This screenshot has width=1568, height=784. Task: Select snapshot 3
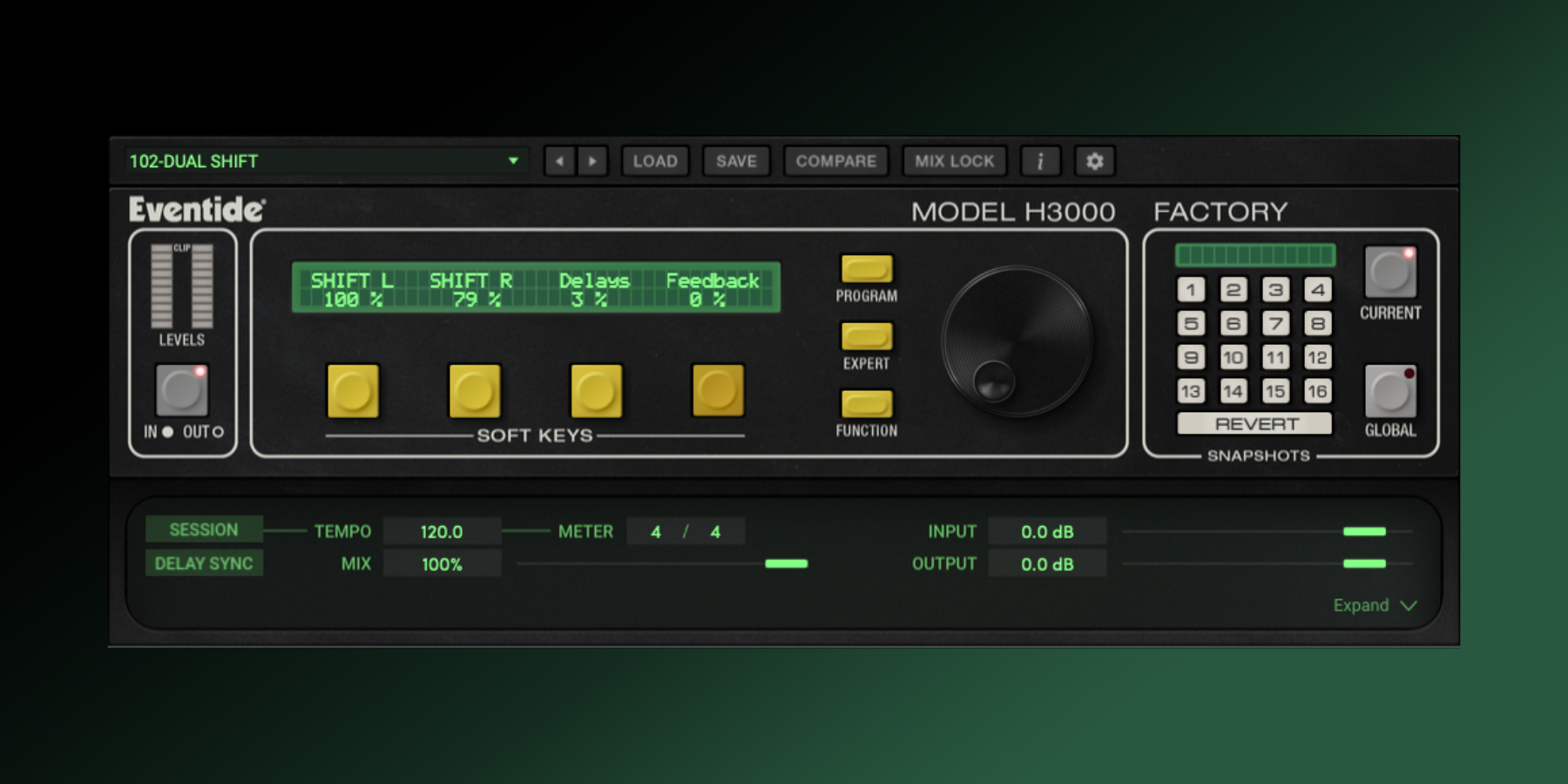[x=1275, y=289]
